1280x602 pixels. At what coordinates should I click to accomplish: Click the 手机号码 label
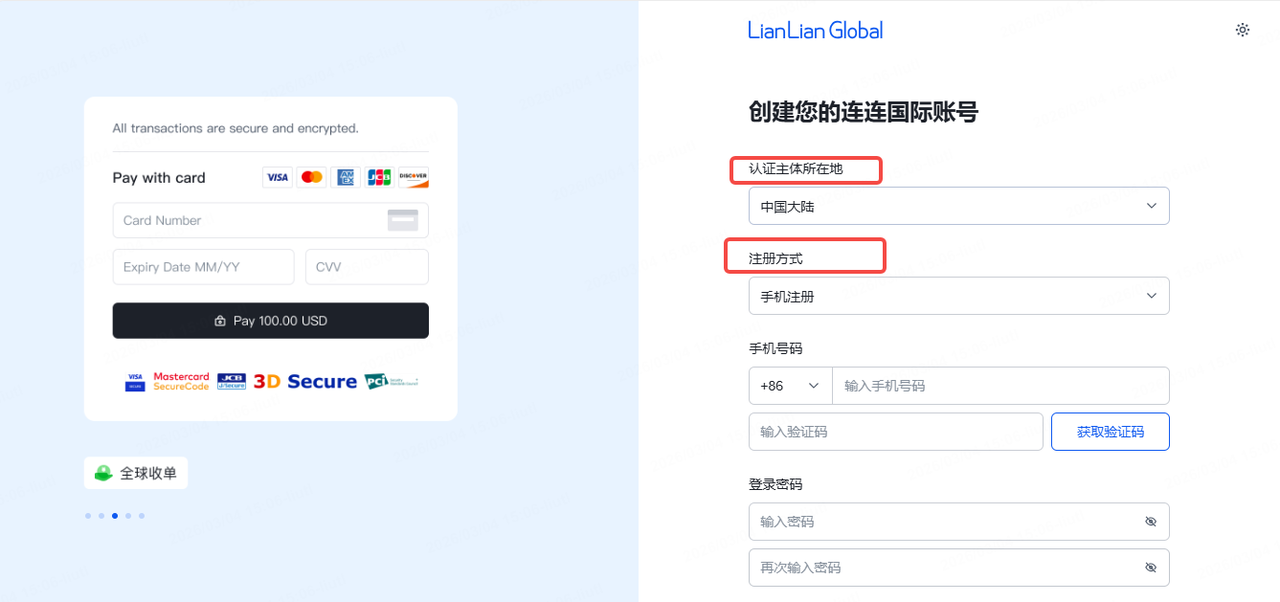pyautogui.click(x=775, y=349)
